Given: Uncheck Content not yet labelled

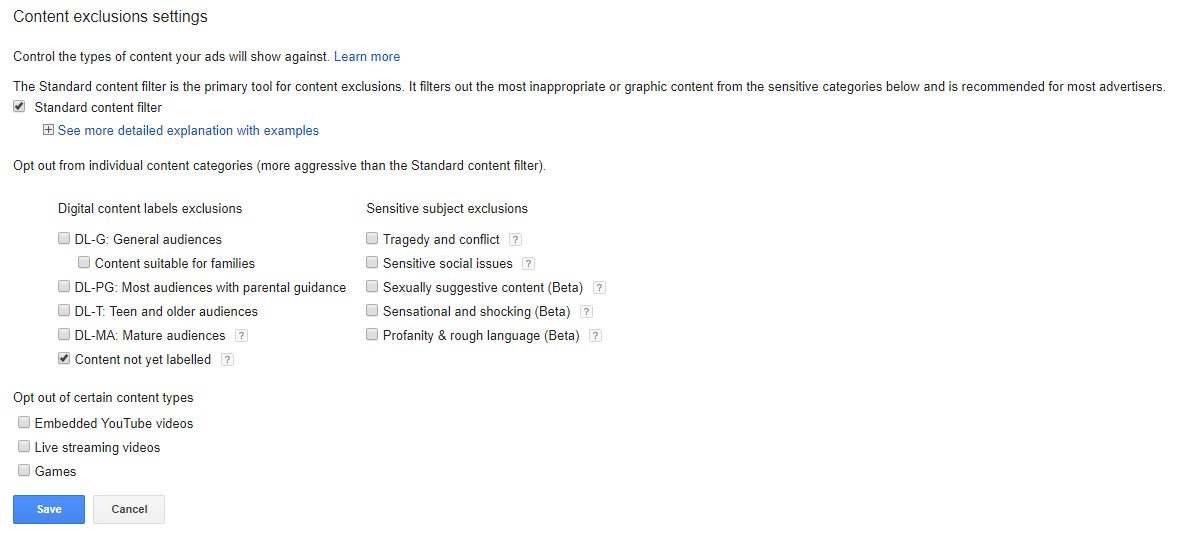Looking at the screenshot, I should tap(64, 359).
